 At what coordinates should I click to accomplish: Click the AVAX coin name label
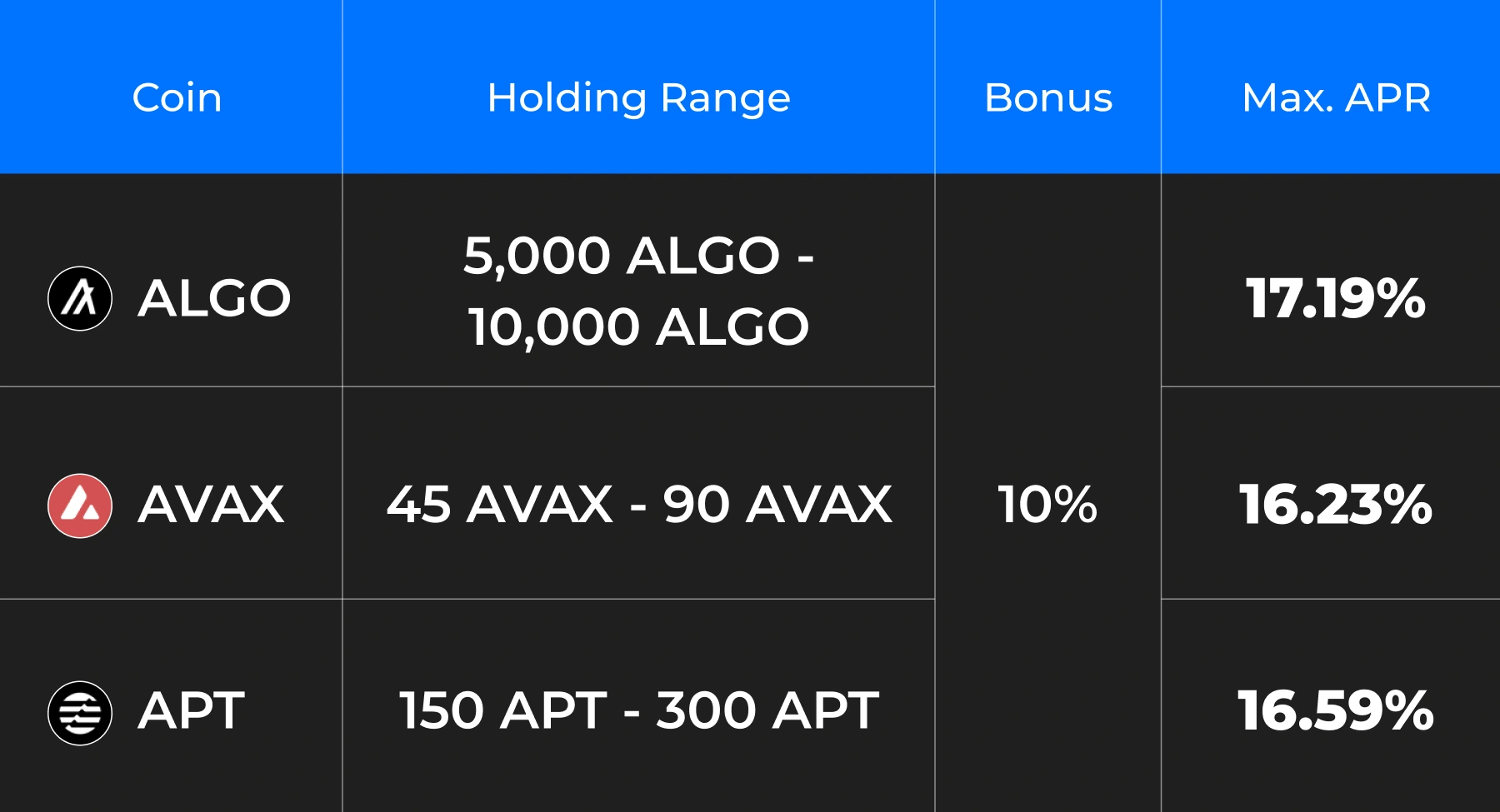(x=211, y=505)
